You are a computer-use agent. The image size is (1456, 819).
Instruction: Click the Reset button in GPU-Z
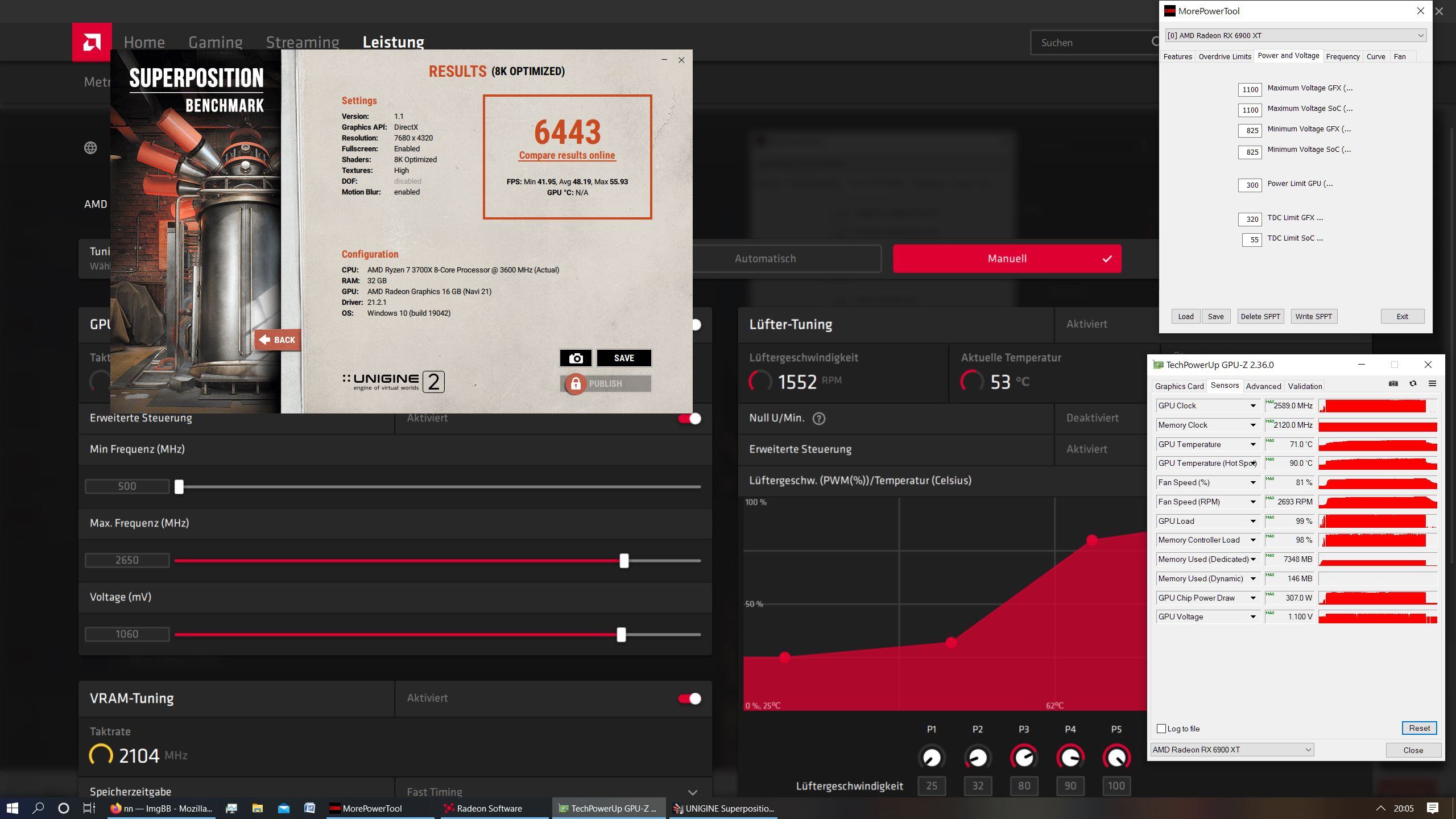click(x=1419, y=728)
